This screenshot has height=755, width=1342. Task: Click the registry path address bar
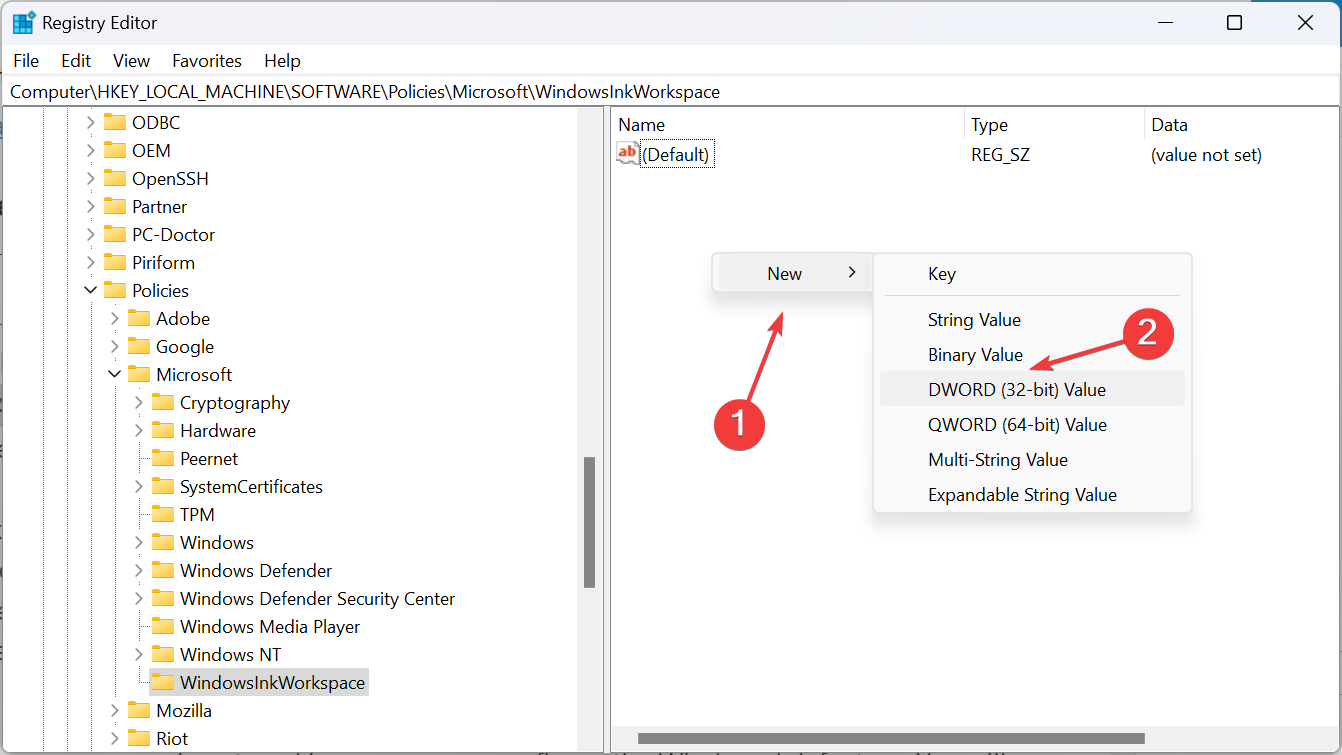tap(670, 92)
